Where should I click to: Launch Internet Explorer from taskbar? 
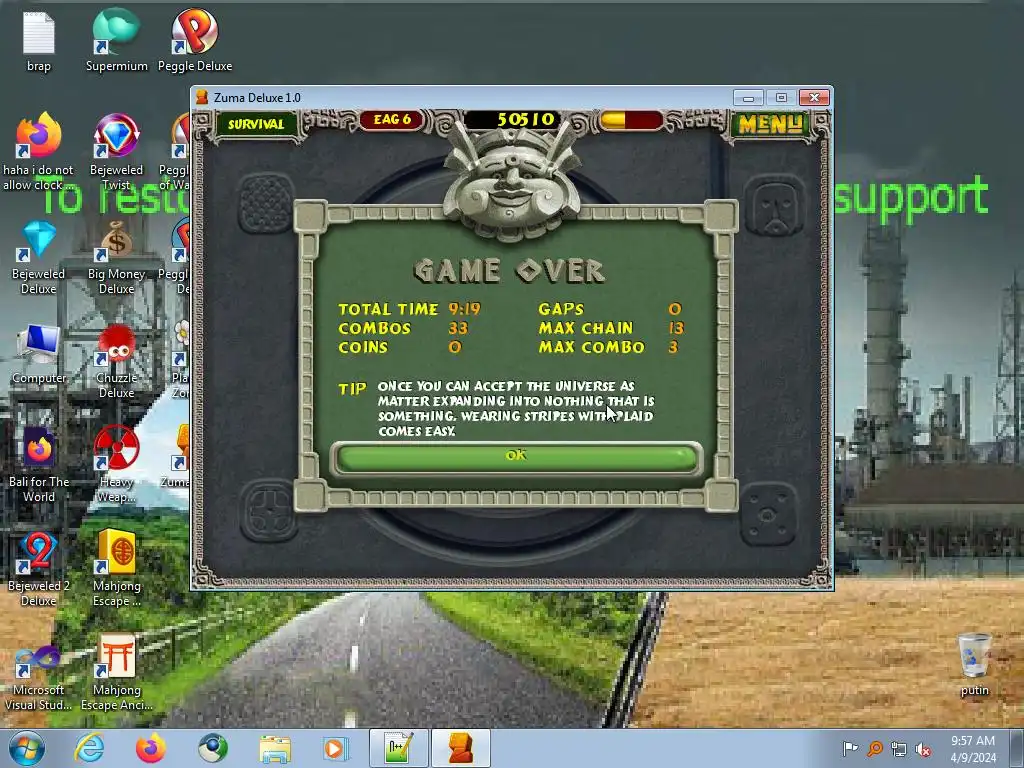[89, 748]
